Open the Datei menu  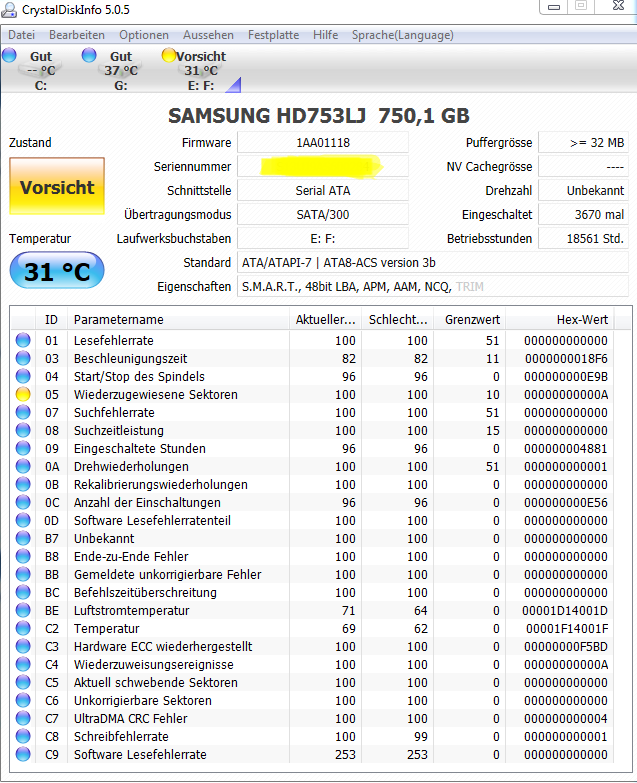pos(21,35)
